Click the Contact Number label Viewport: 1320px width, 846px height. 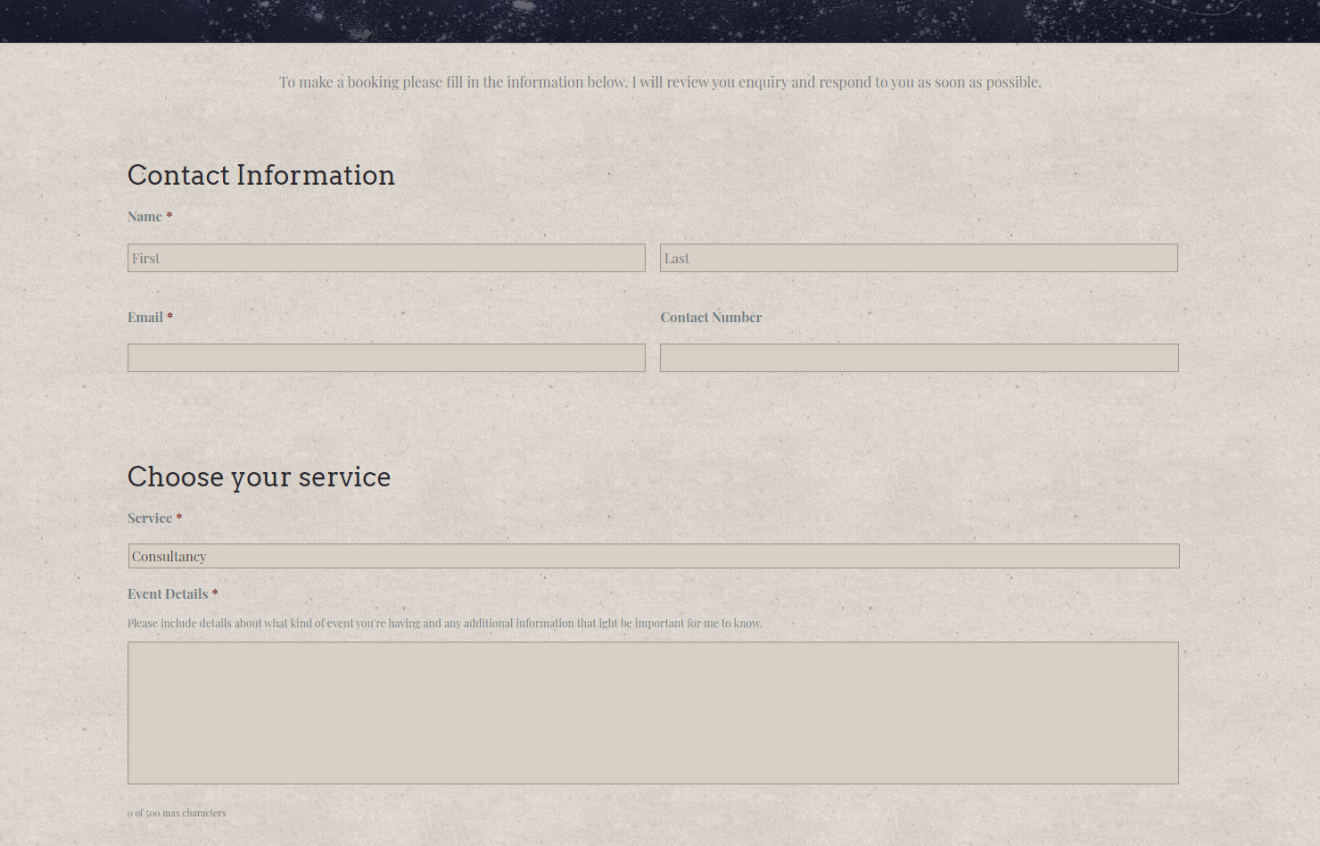click(710, 317)
